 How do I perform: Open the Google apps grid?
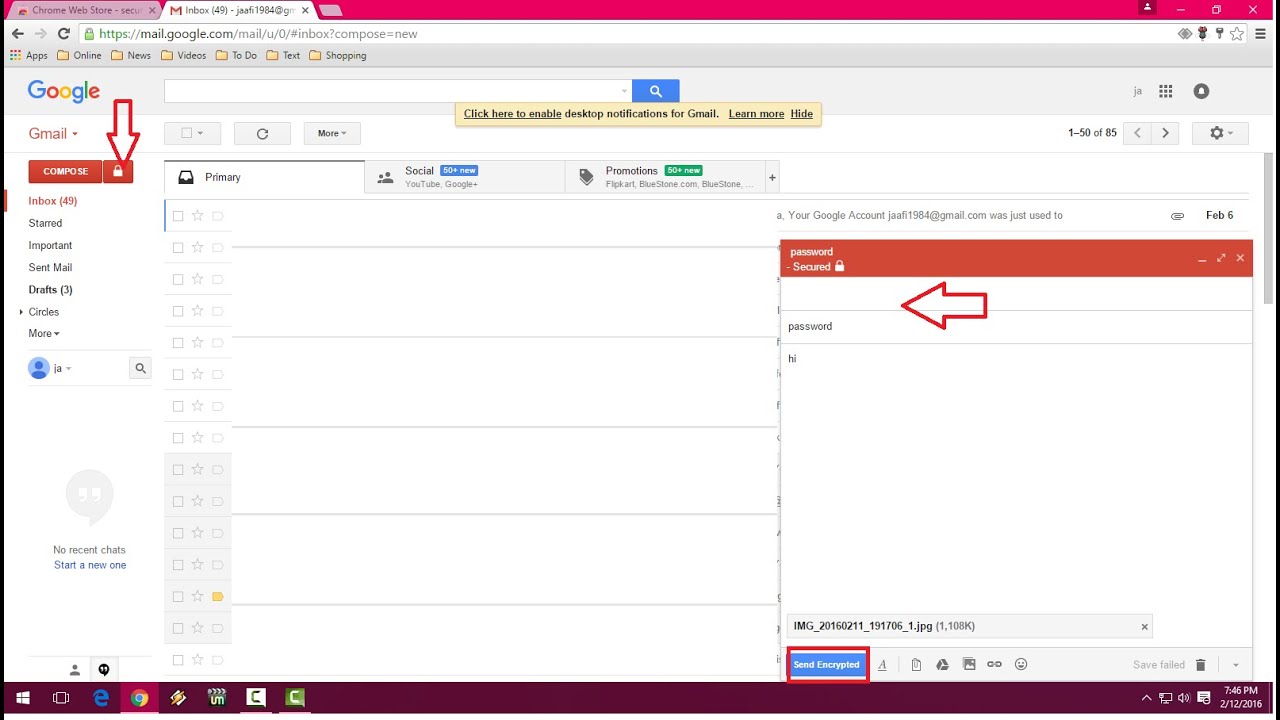pyautogui.click(x=1165, y=91)
